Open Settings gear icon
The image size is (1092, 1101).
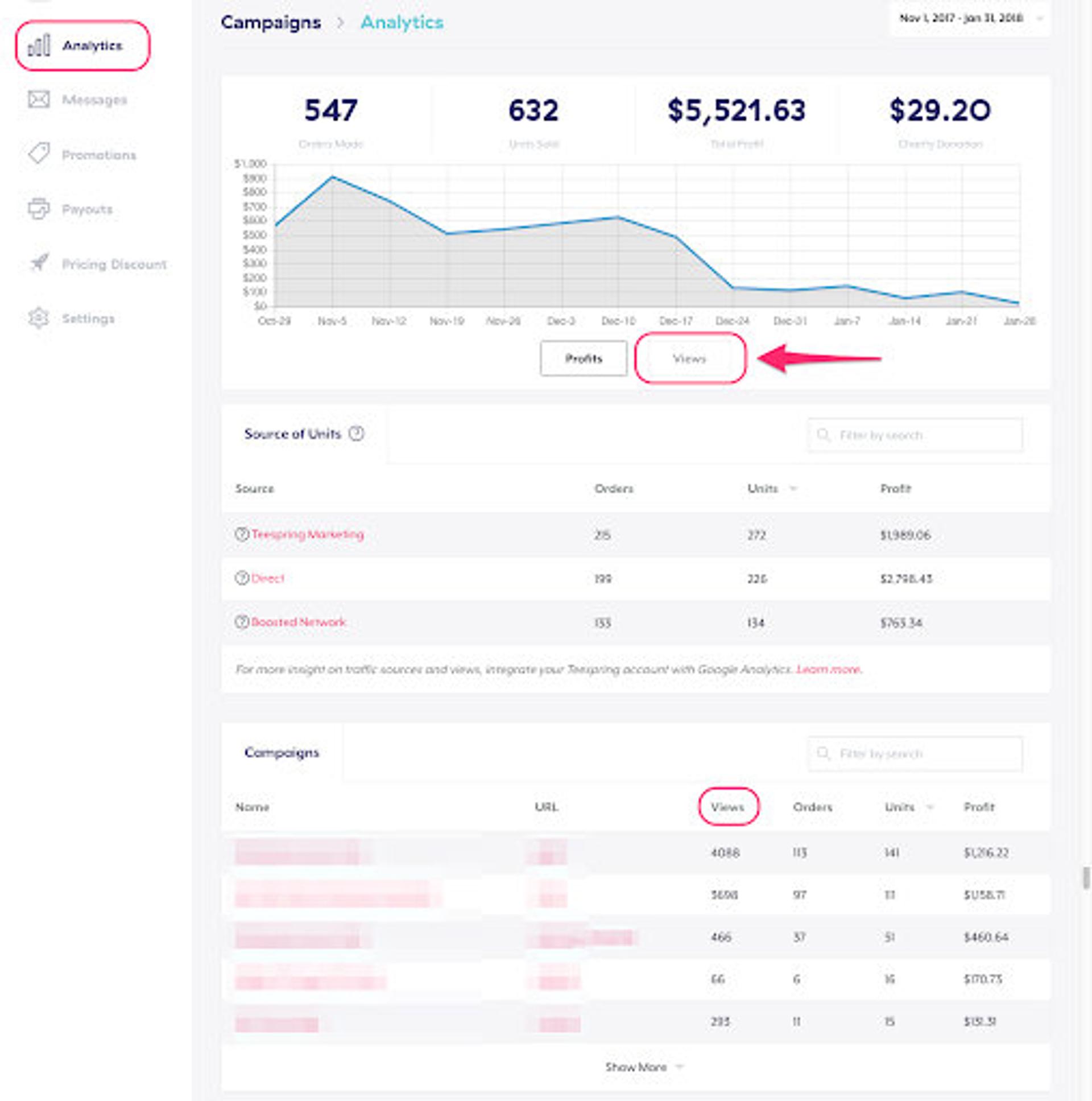pyautogui.click(x=39, y=318)
